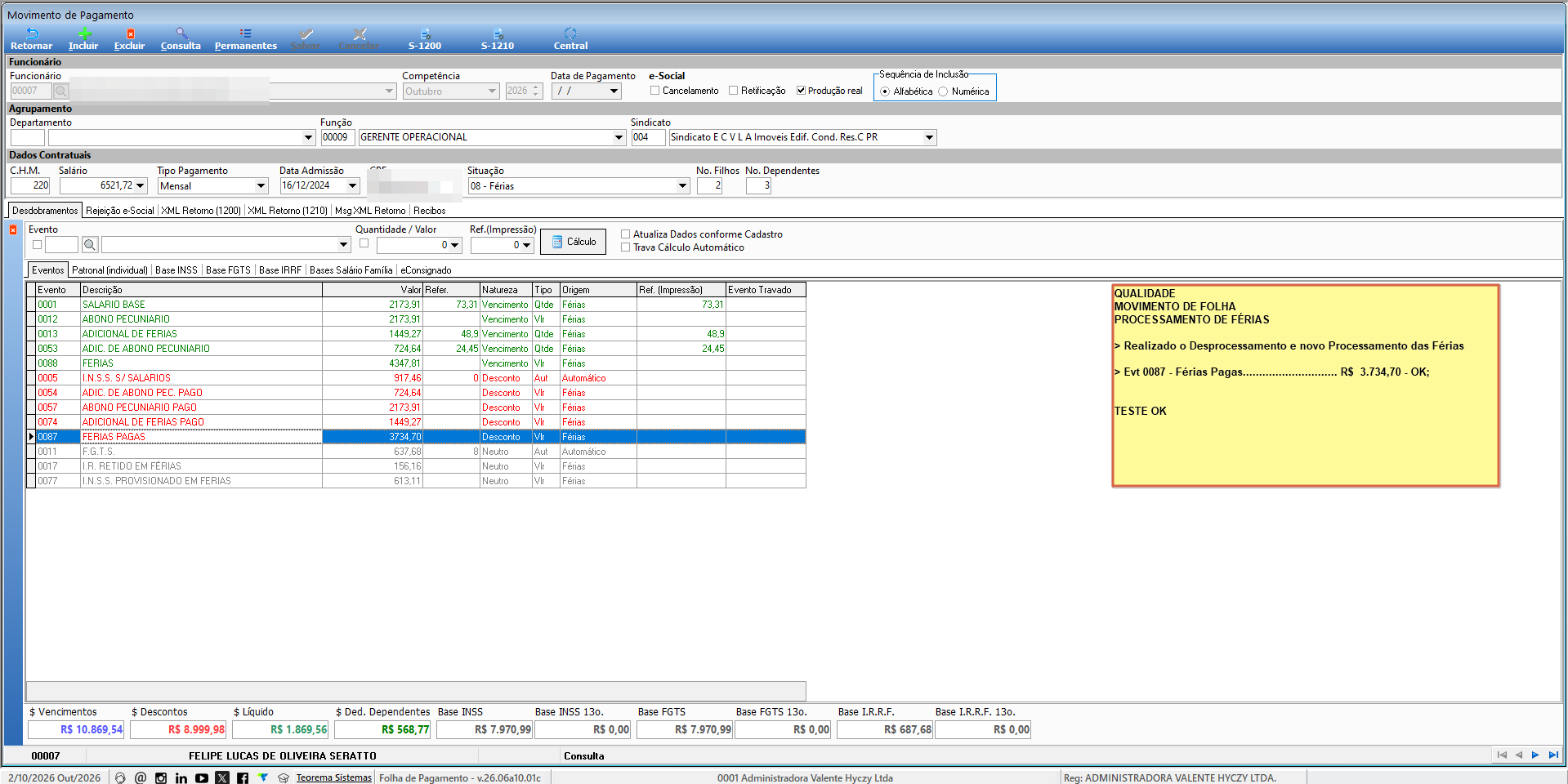1568x784 pixels.
Task: Open the Tipo Pagamento dropdown
Action: pyautogui.click(x=261, y=186)
